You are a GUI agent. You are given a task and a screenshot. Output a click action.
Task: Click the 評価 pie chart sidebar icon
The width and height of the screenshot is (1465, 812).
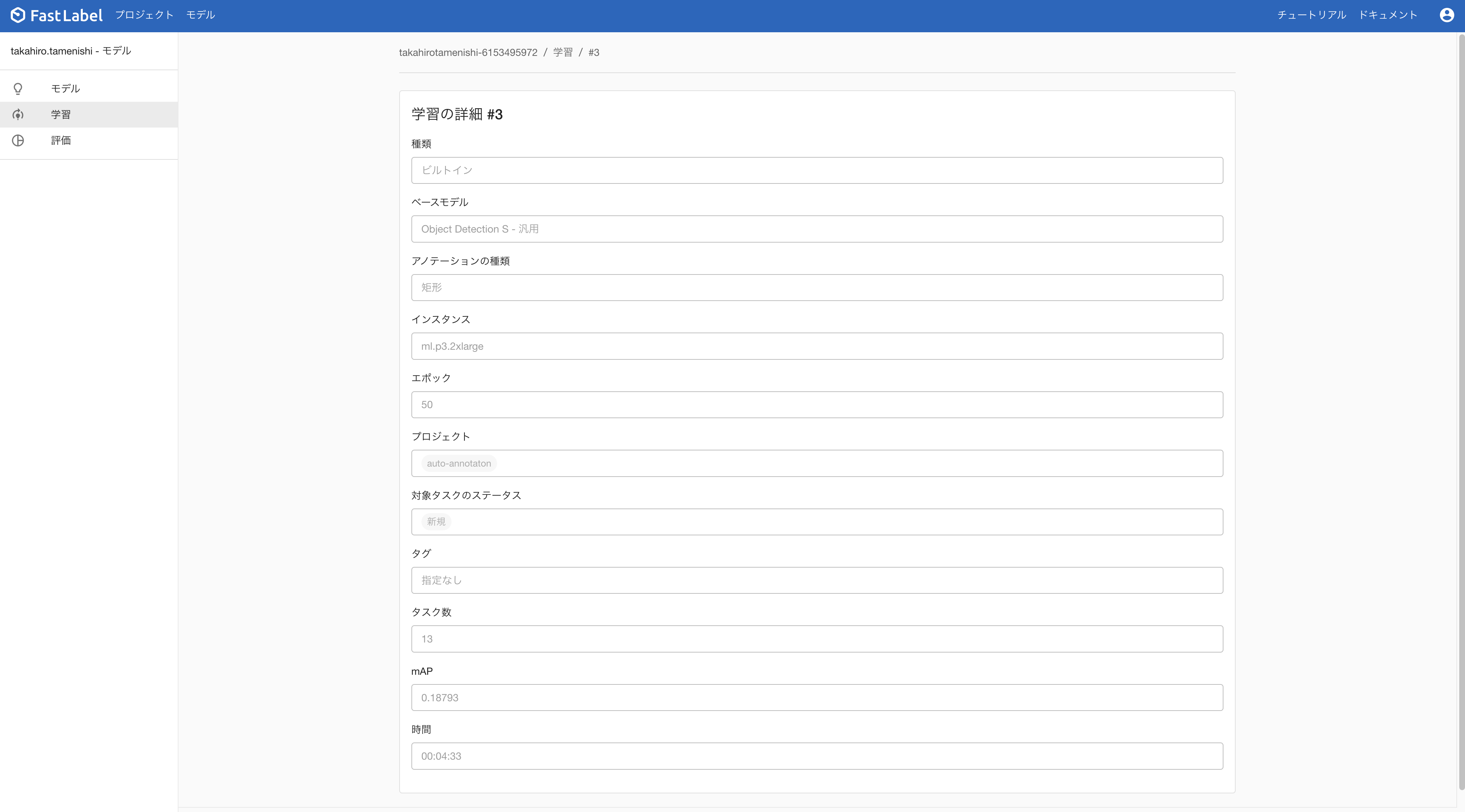click(x=18, y=140)
